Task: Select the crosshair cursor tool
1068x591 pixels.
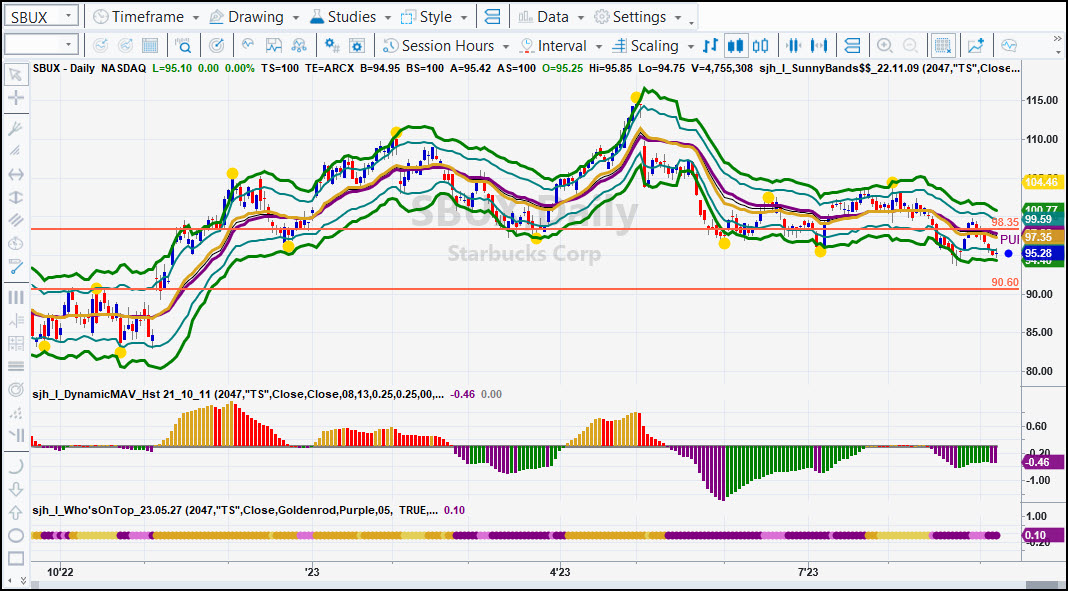Action: click(x=15, y=97)
